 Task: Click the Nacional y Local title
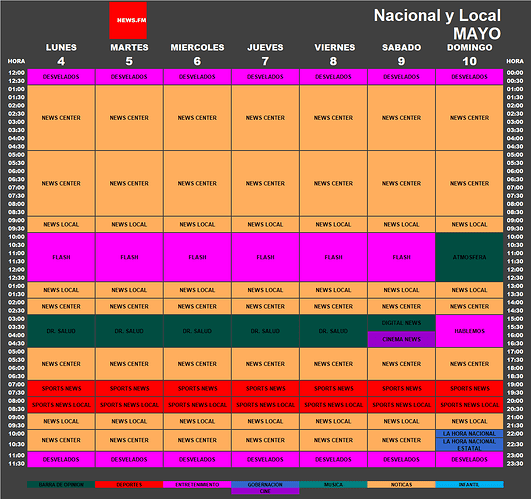coord(437,16)
